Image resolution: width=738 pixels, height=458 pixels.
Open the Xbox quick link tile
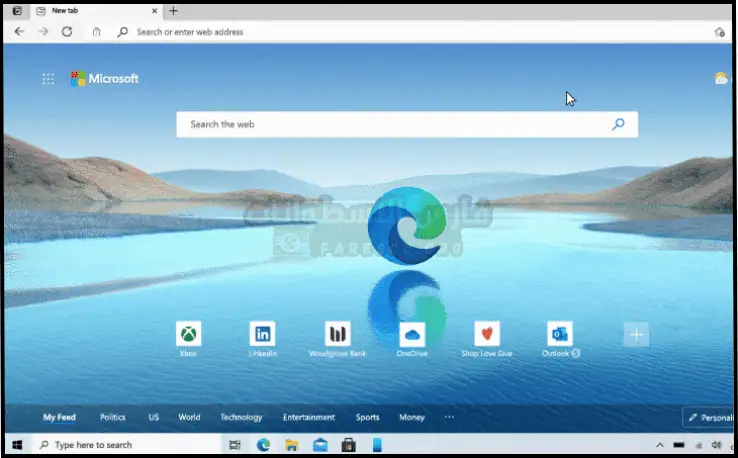pyautogui.click(x=188, y=335)
